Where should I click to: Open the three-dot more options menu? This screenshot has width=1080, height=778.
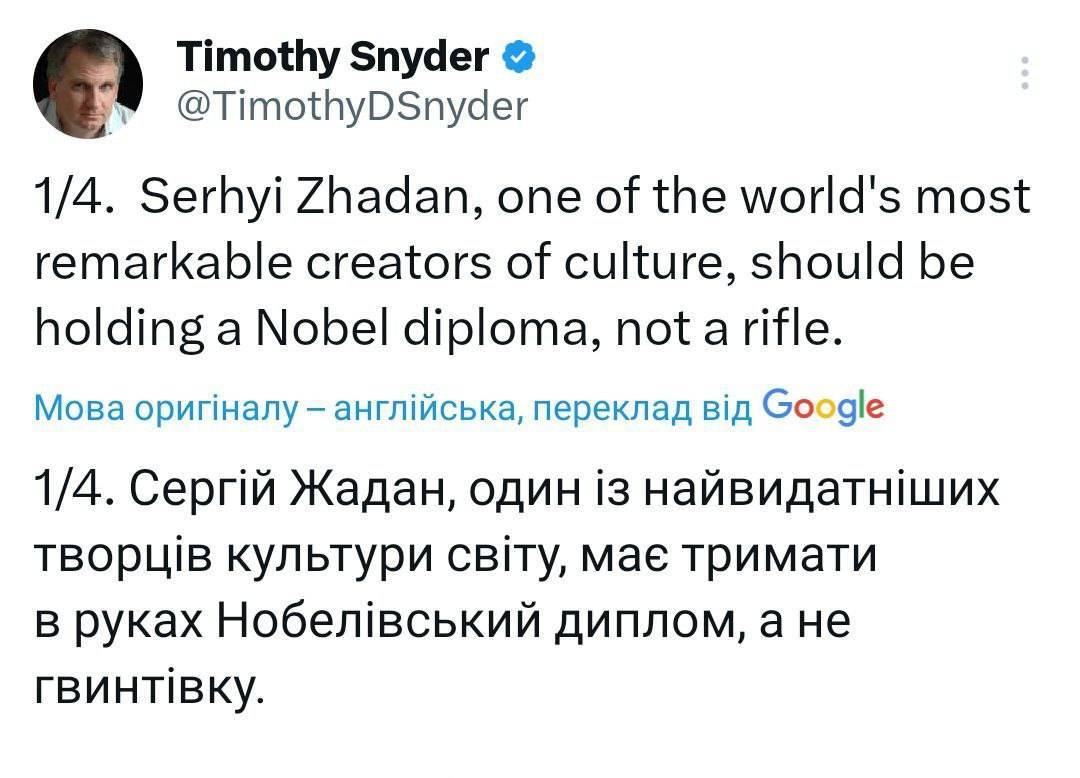tap(1025, 72)
